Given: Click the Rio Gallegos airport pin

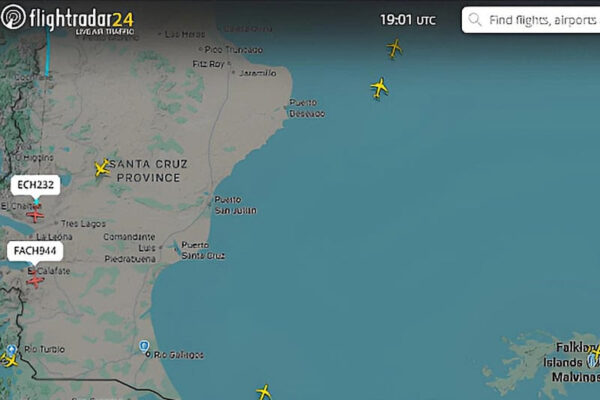Looking at the screenshot, I should tap(144, 347).
